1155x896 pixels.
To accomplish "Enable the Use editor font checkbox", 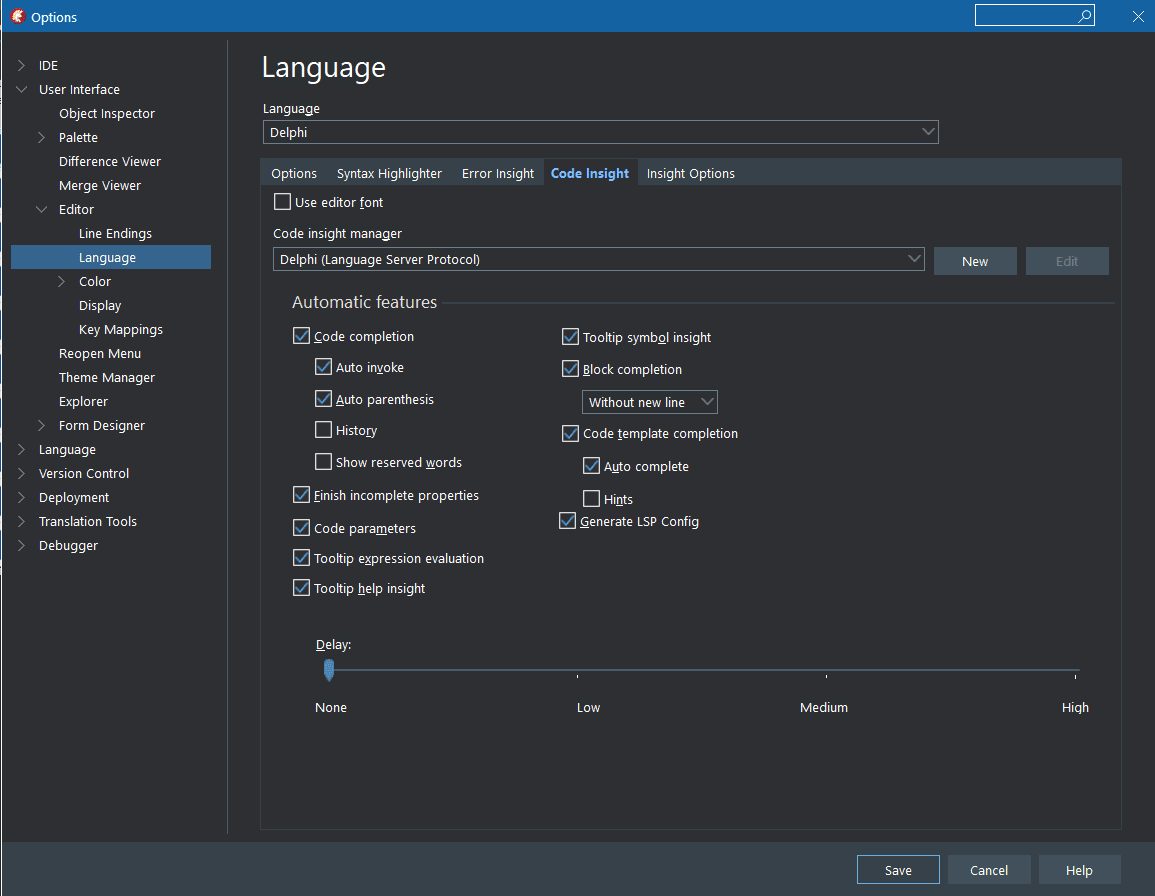I will [x=282, y=201].
